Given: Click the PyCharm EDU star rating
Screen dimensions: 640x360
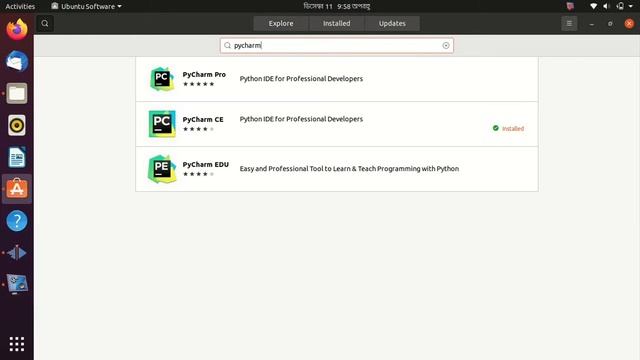Looking at the screenshot, I should click(x=198, y=174).
